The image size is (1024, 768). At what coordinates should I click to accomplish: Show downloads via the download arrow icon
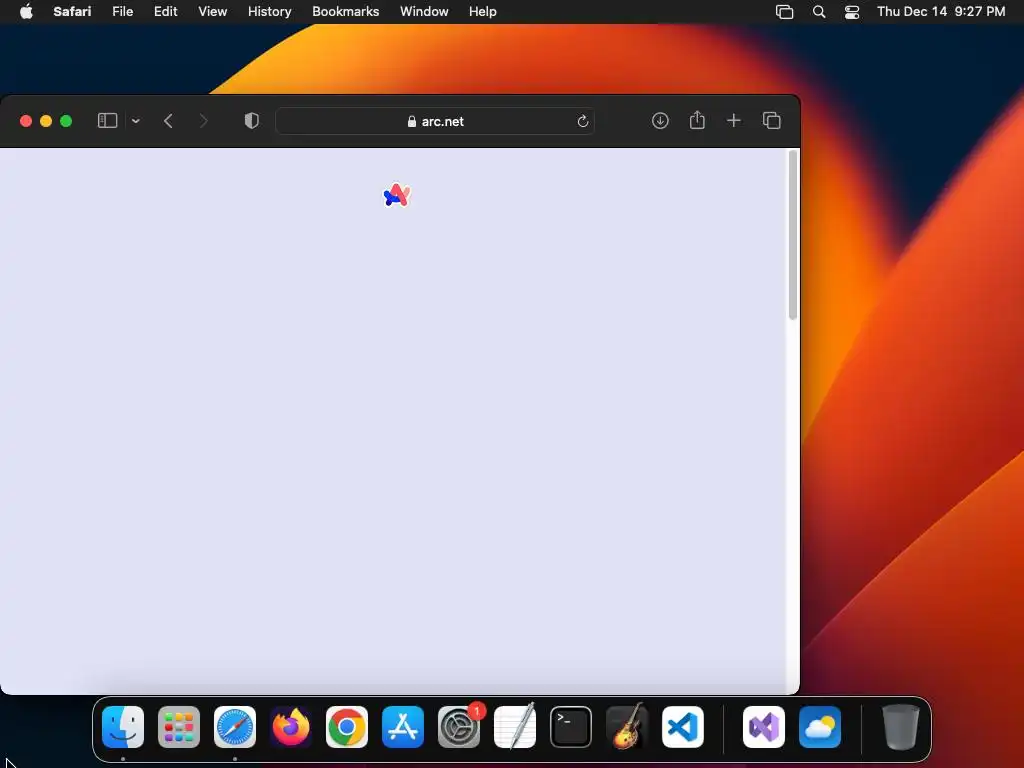[x=660, y=121]
